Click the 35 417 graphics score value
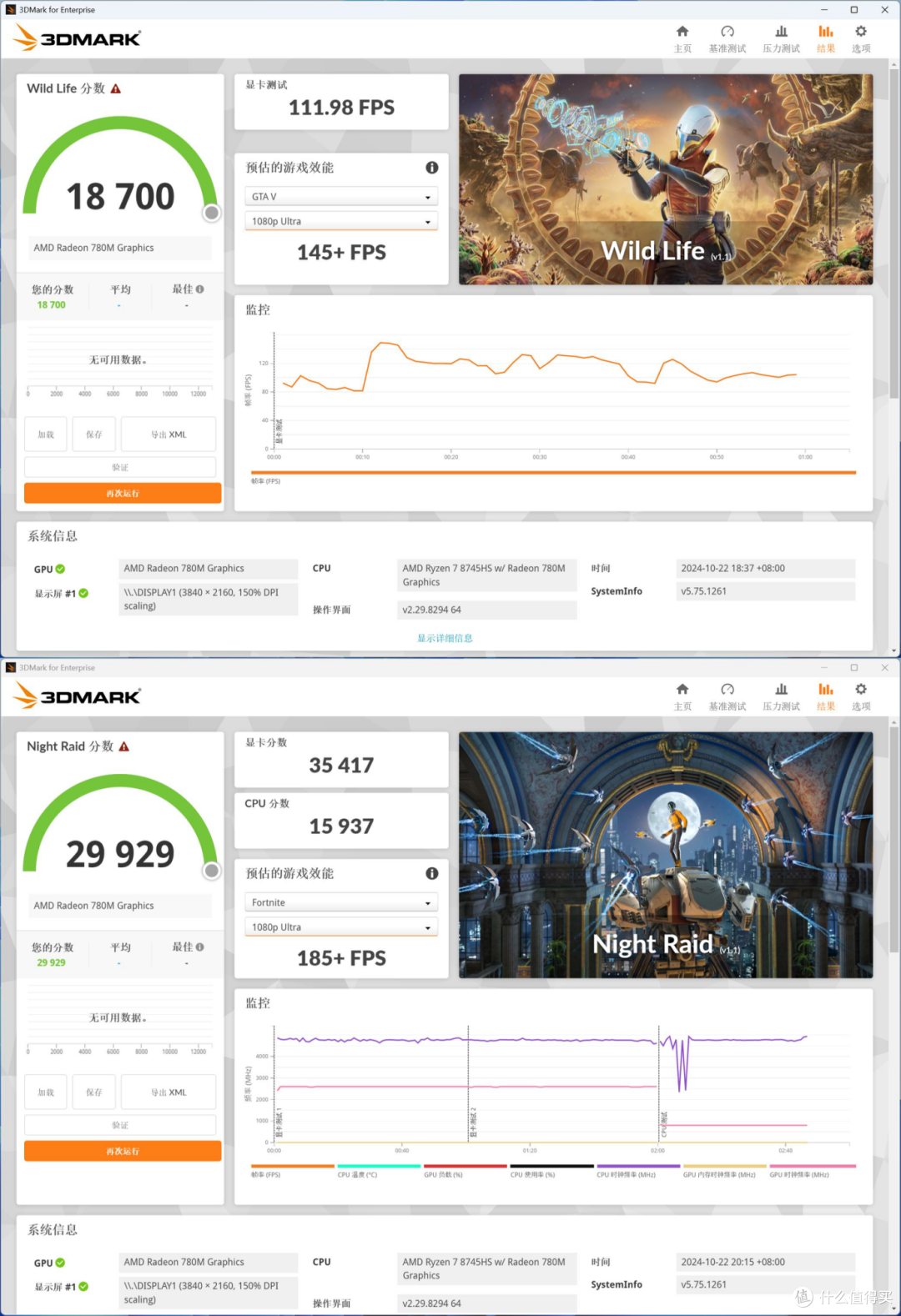This screenshot has width=901, height=1316. tap(341, 765)
